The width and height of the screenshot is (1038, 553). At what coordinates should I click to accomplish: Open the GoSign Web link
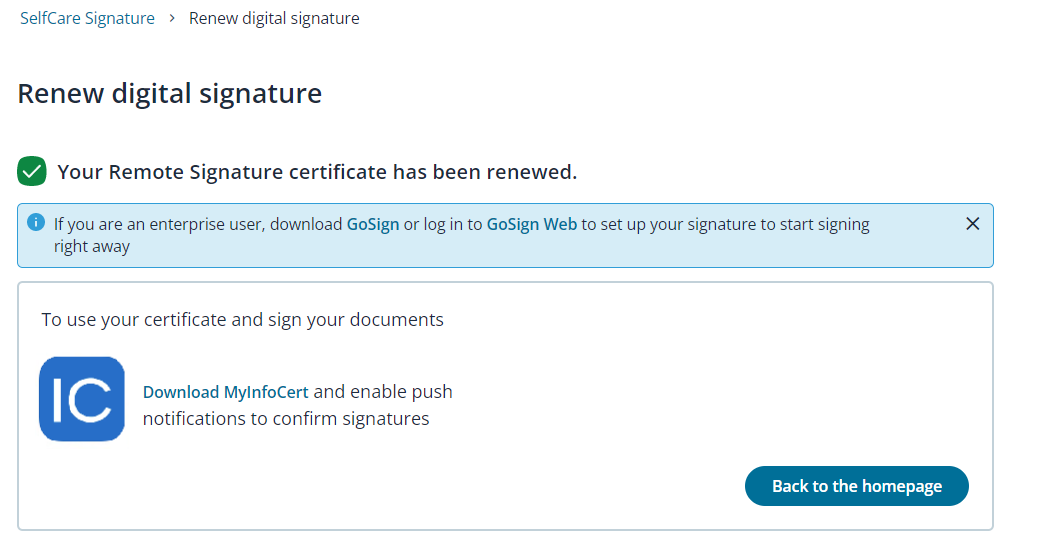tap(532, 224)
